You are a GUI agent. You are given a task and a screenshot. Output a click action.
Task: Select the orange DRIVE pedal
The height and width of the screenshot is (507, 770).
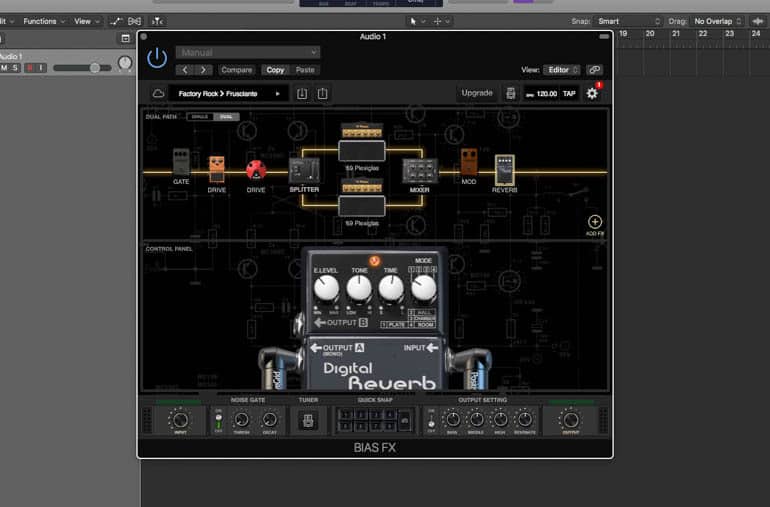(x=217, y=169)
